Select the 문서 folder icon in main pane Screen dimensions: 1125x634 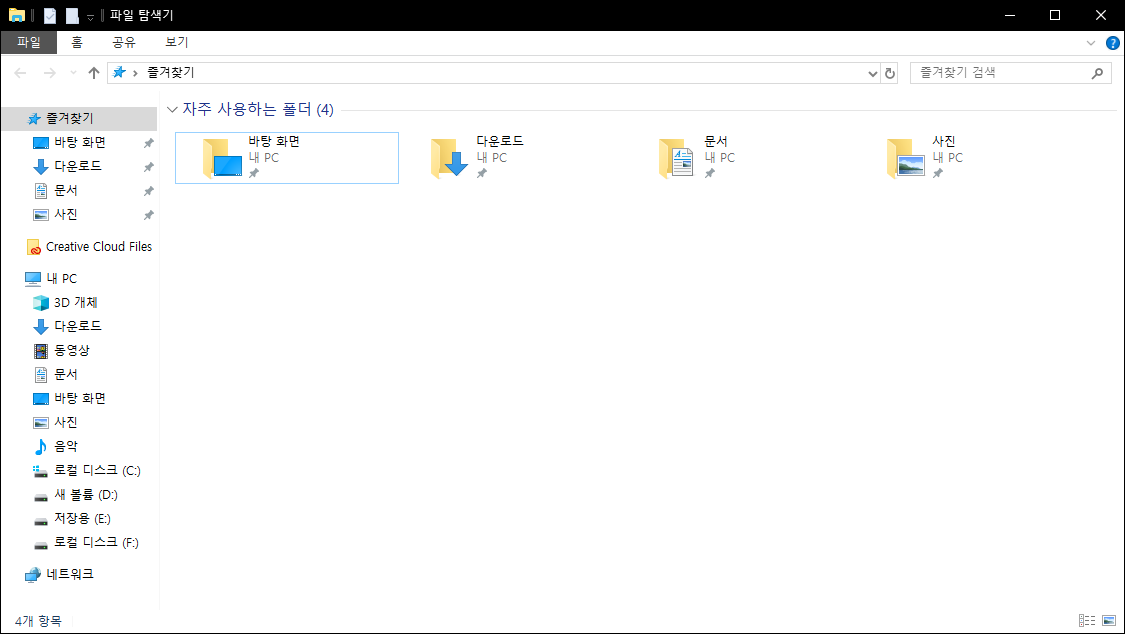[x=677, y=158]
